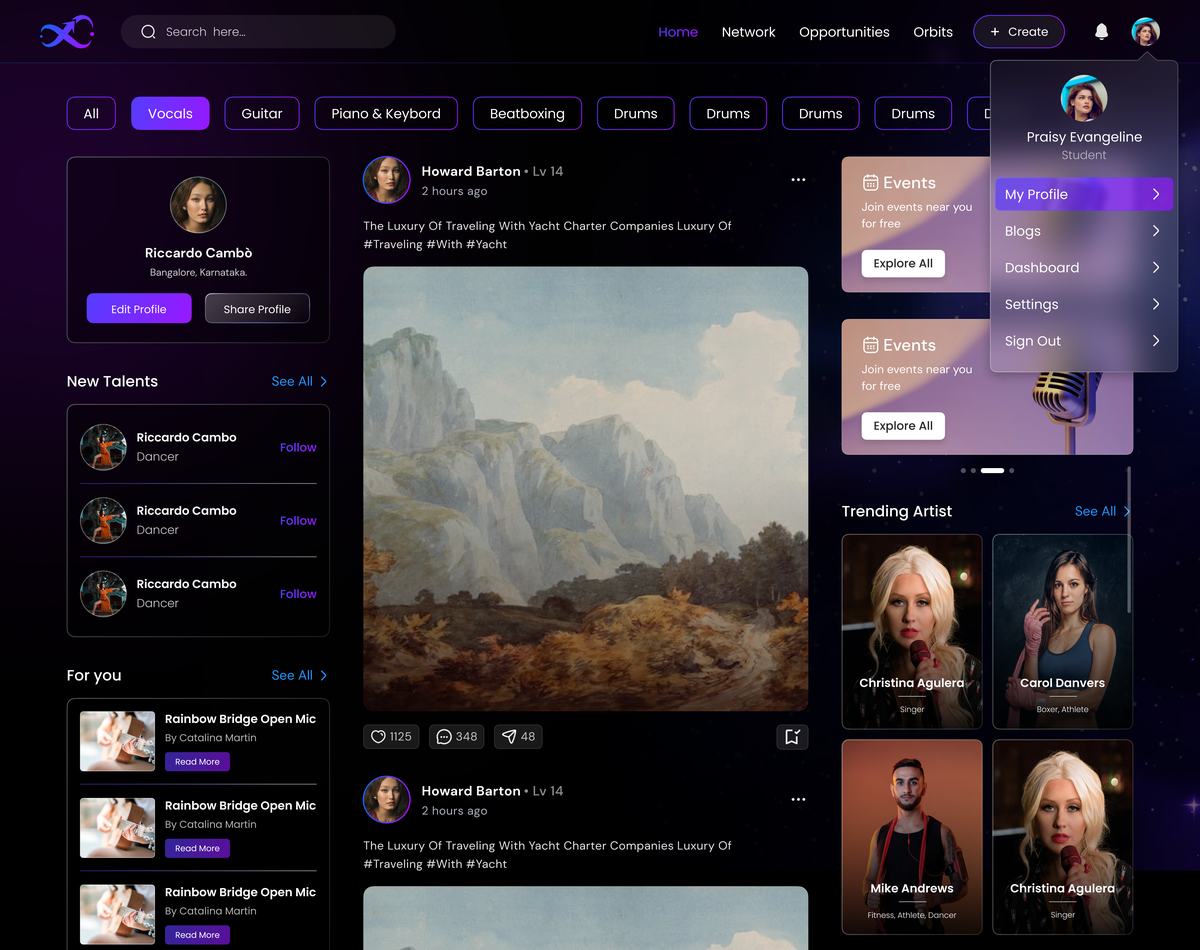Viewport: 1200px width, 950px height.
Task: Open comments showing 348
Action: 457,737
